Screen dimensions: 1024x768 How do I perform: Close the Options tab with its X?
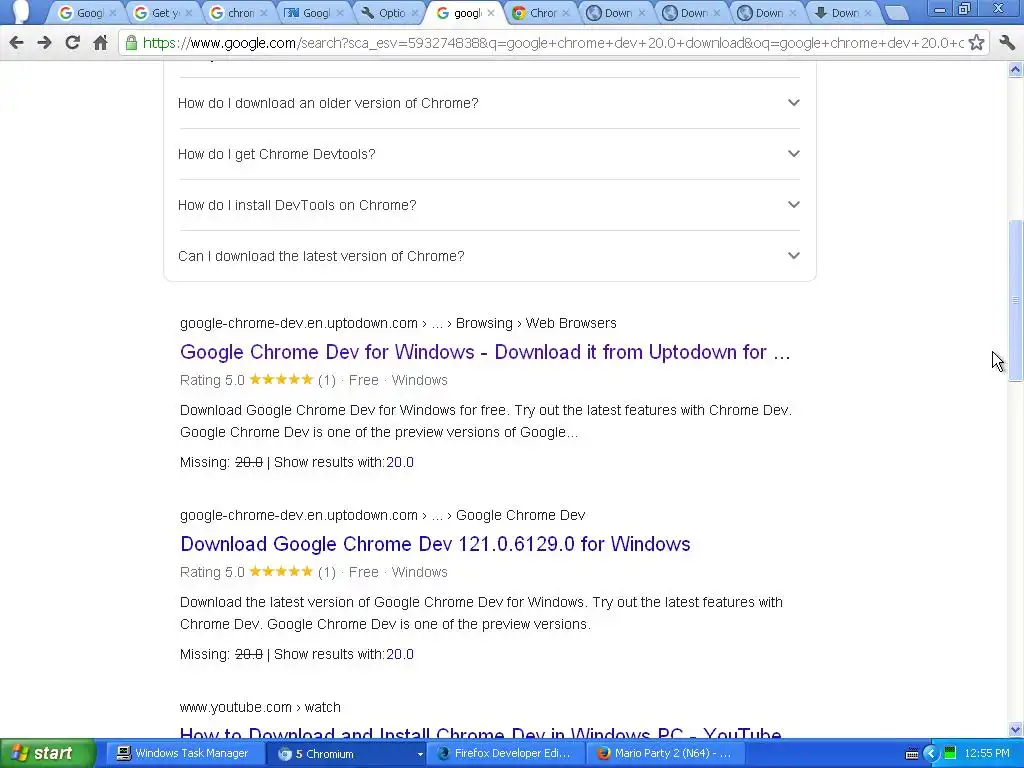pyautogui.click(x=415, y=13)
